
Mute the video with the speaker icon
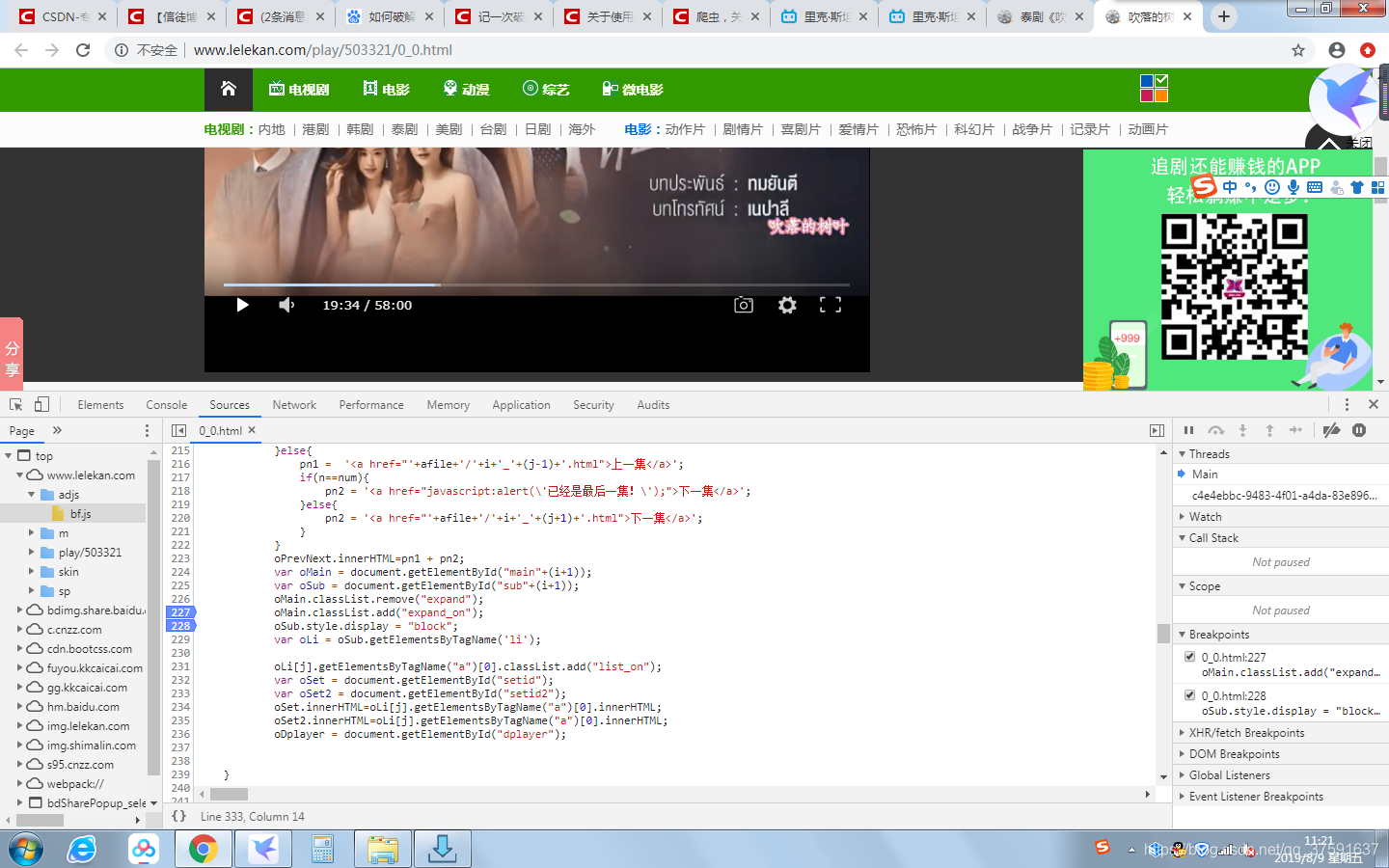(286, 305)
